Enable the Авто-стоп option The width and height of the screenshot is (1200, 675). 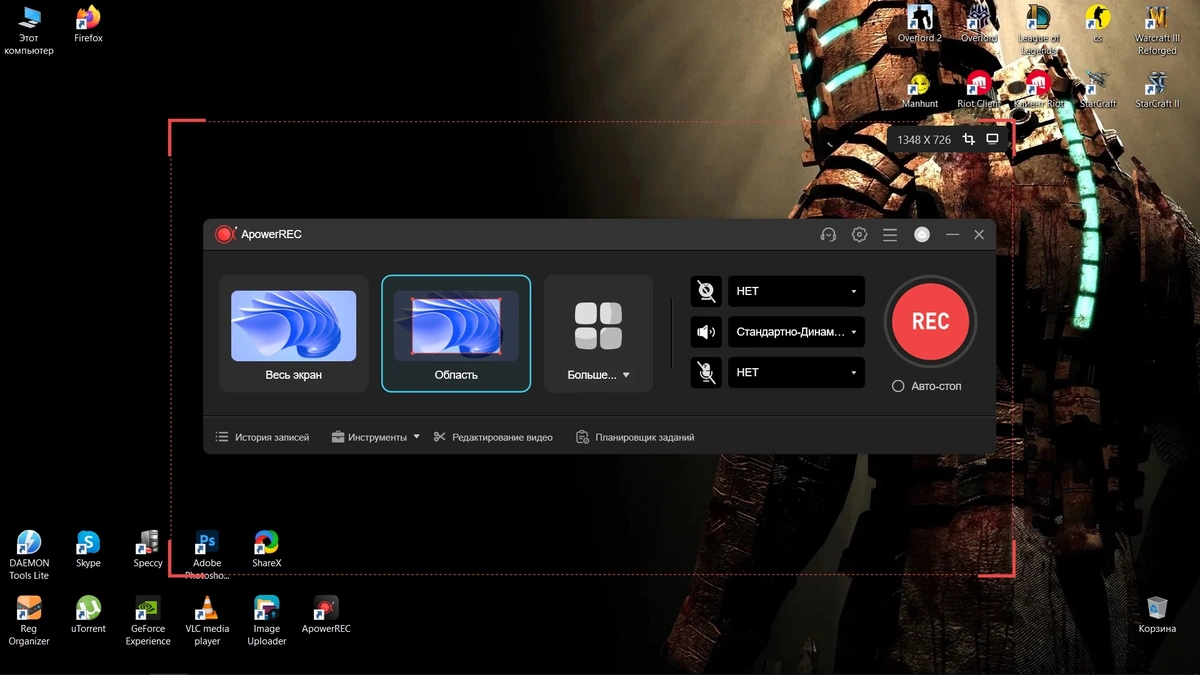tap(926, 386)
